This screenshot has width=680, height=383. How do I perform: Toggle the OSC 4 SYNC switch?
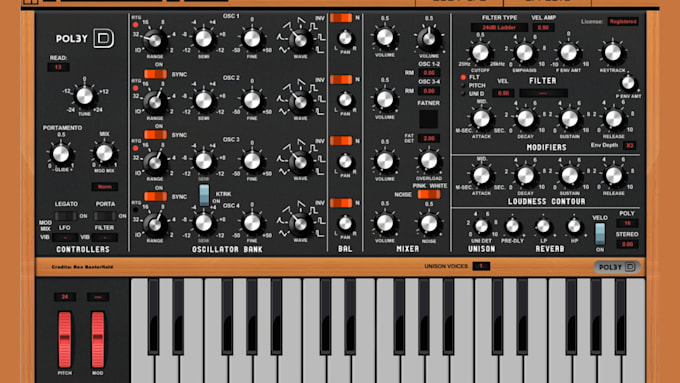(x=155, y=196)
